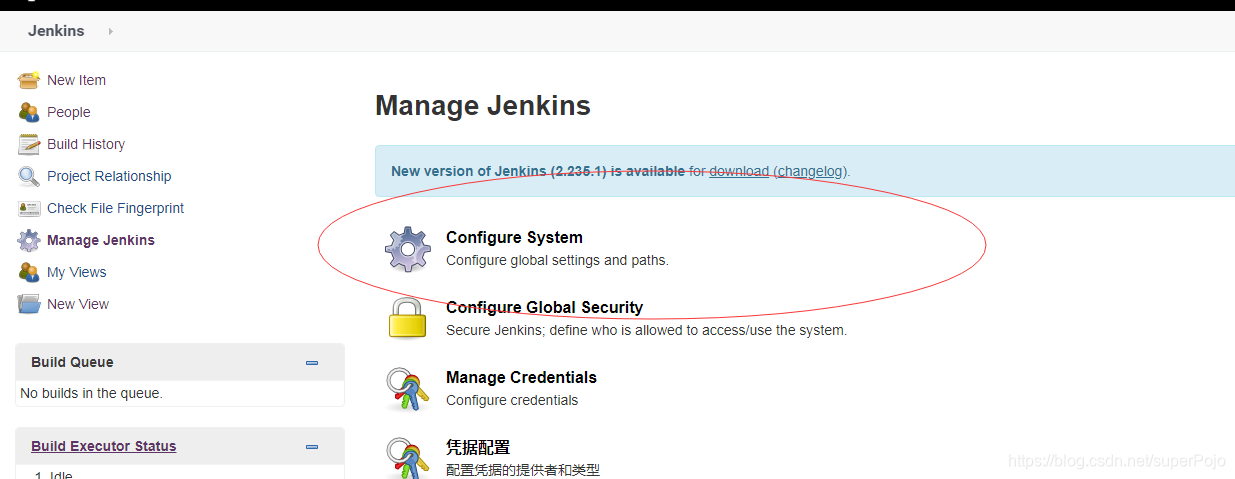Open the My Views link

click(x=76, y=272)
